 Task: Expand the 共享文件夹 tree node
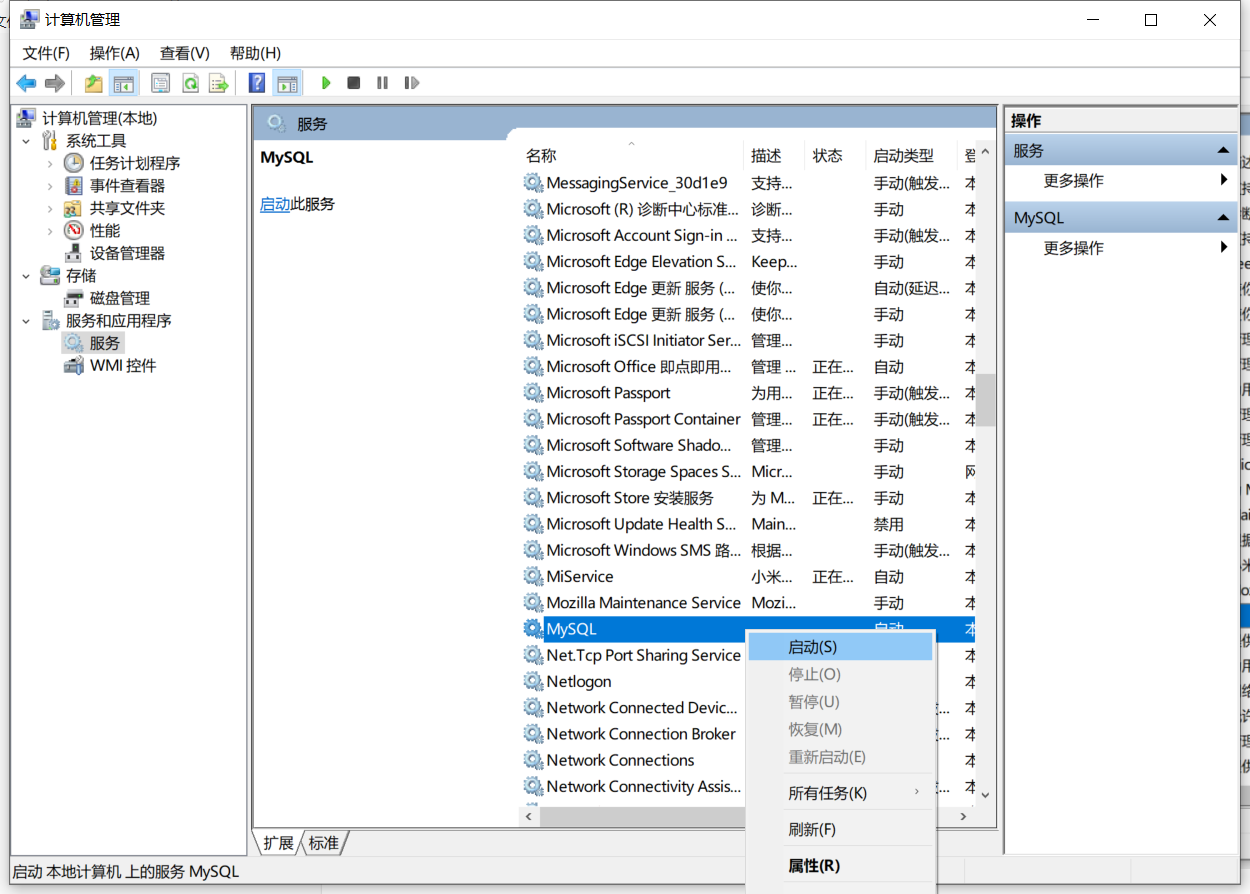pos(50,208)
